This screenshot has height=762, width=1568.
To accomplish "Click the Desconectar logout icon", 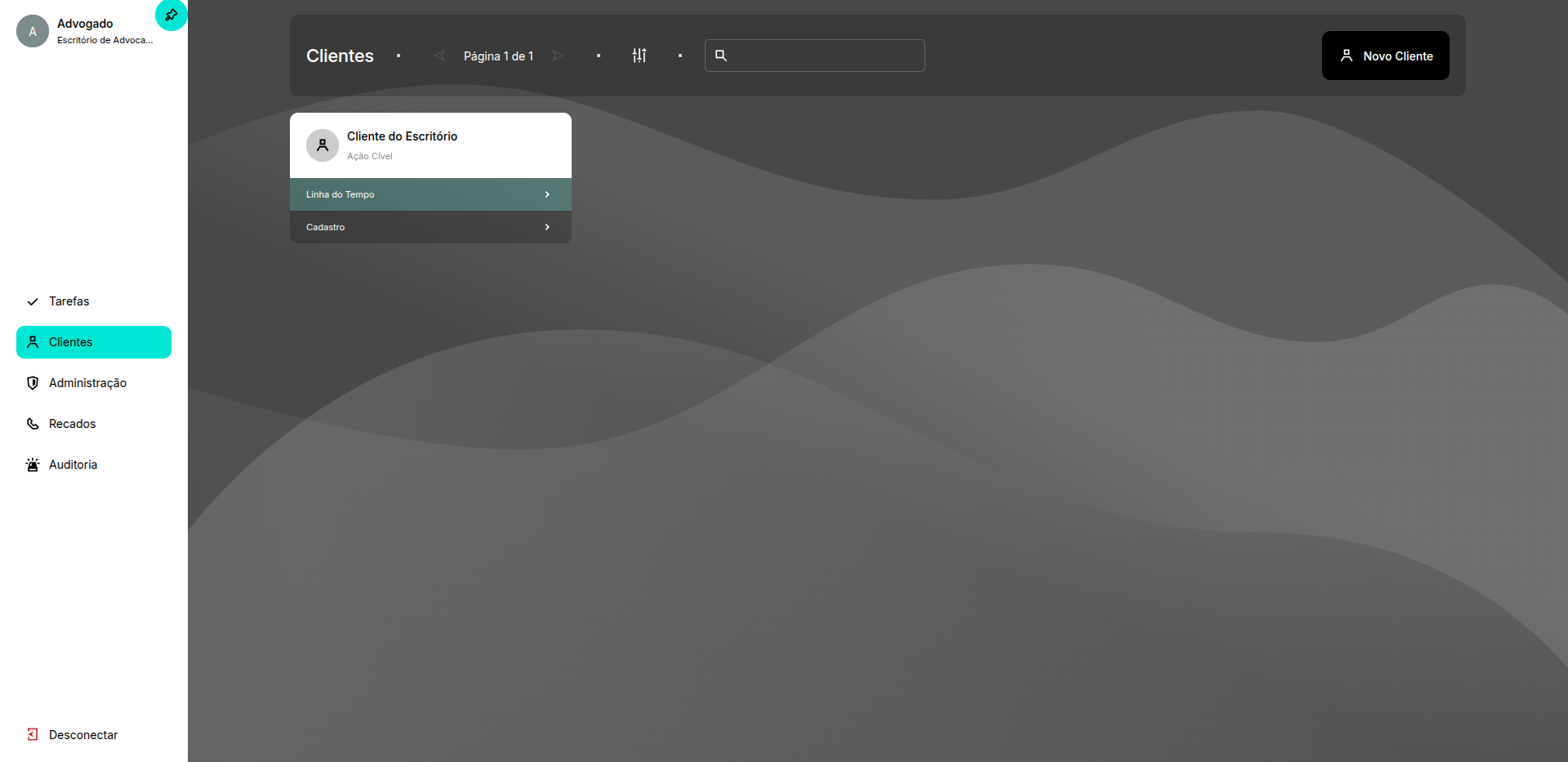I will click(x=33, y=735).
